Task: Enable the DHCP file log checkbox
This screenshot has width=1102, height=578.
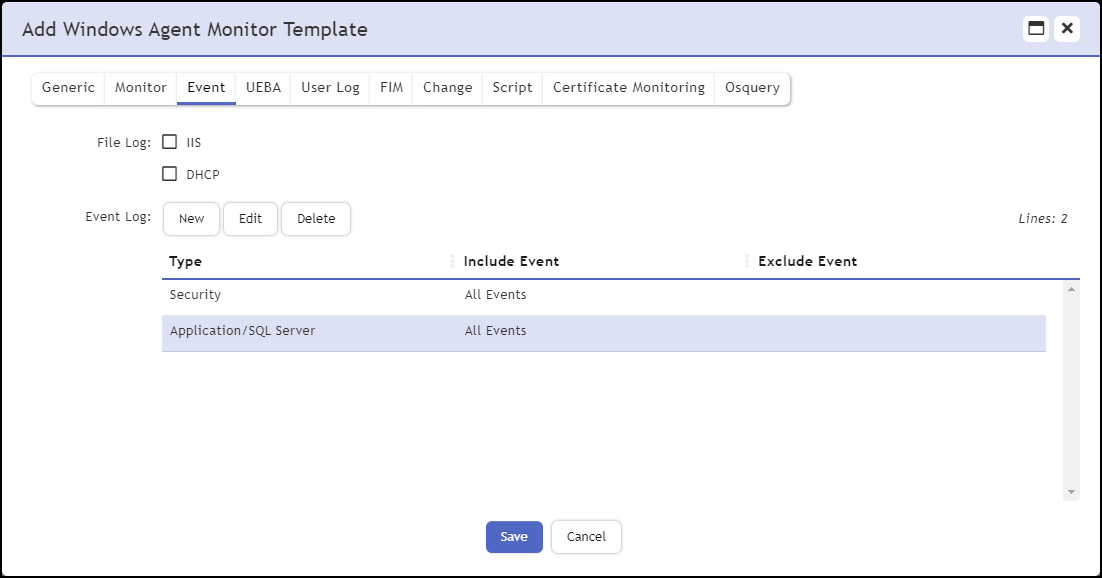Action: [170, 174]
